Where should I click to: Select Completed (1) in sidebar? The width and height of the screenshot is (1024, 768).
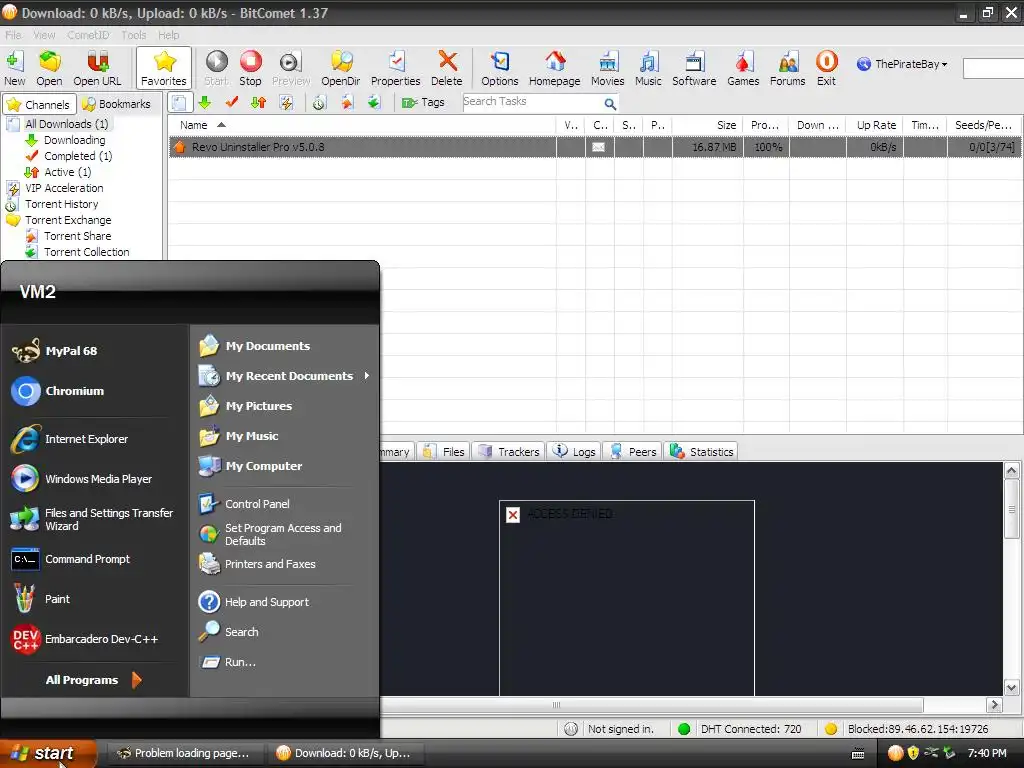[x=78, y=156]
